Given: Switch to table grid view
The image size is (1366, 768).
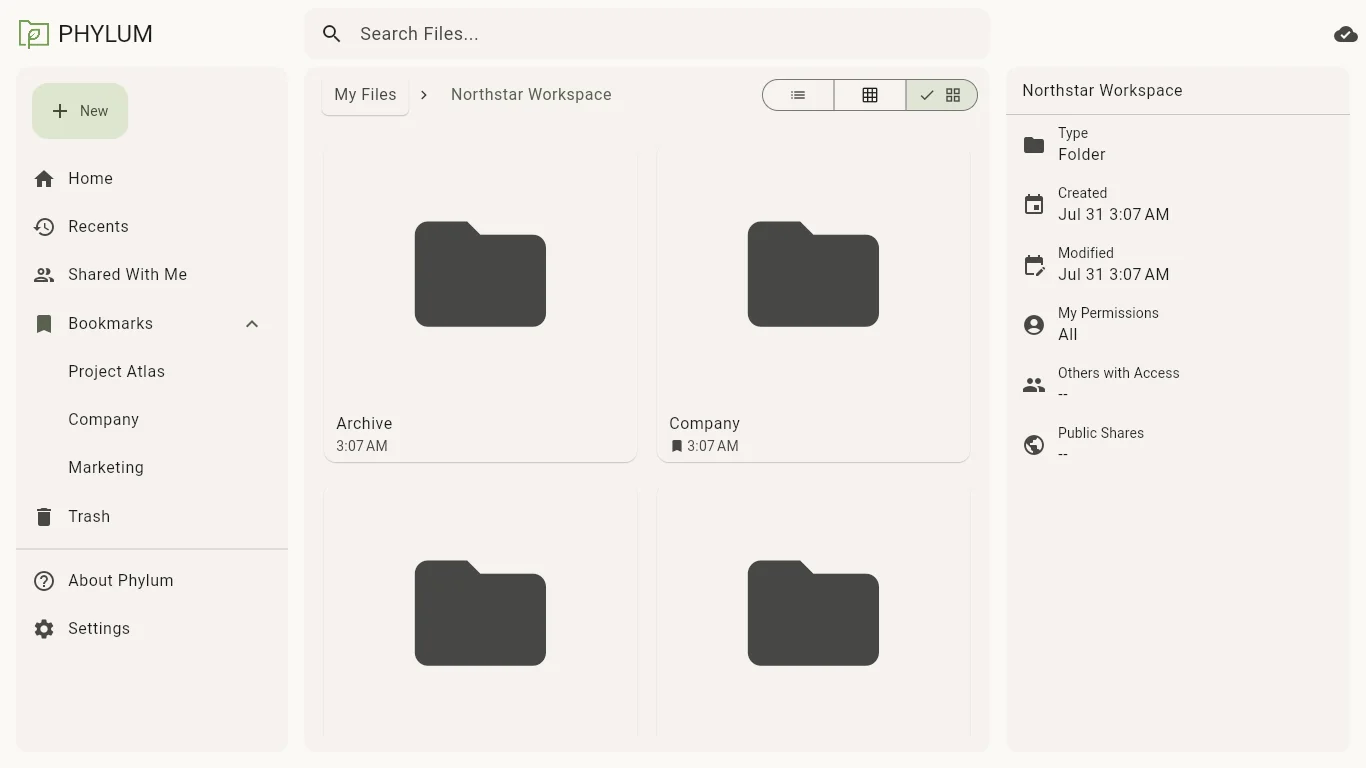Looking at the screenshot, I should [870, 95].
